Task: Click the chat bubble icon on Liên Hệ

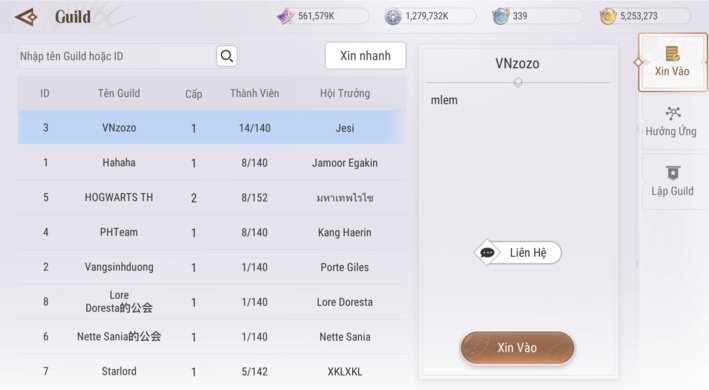Action: 487,253
